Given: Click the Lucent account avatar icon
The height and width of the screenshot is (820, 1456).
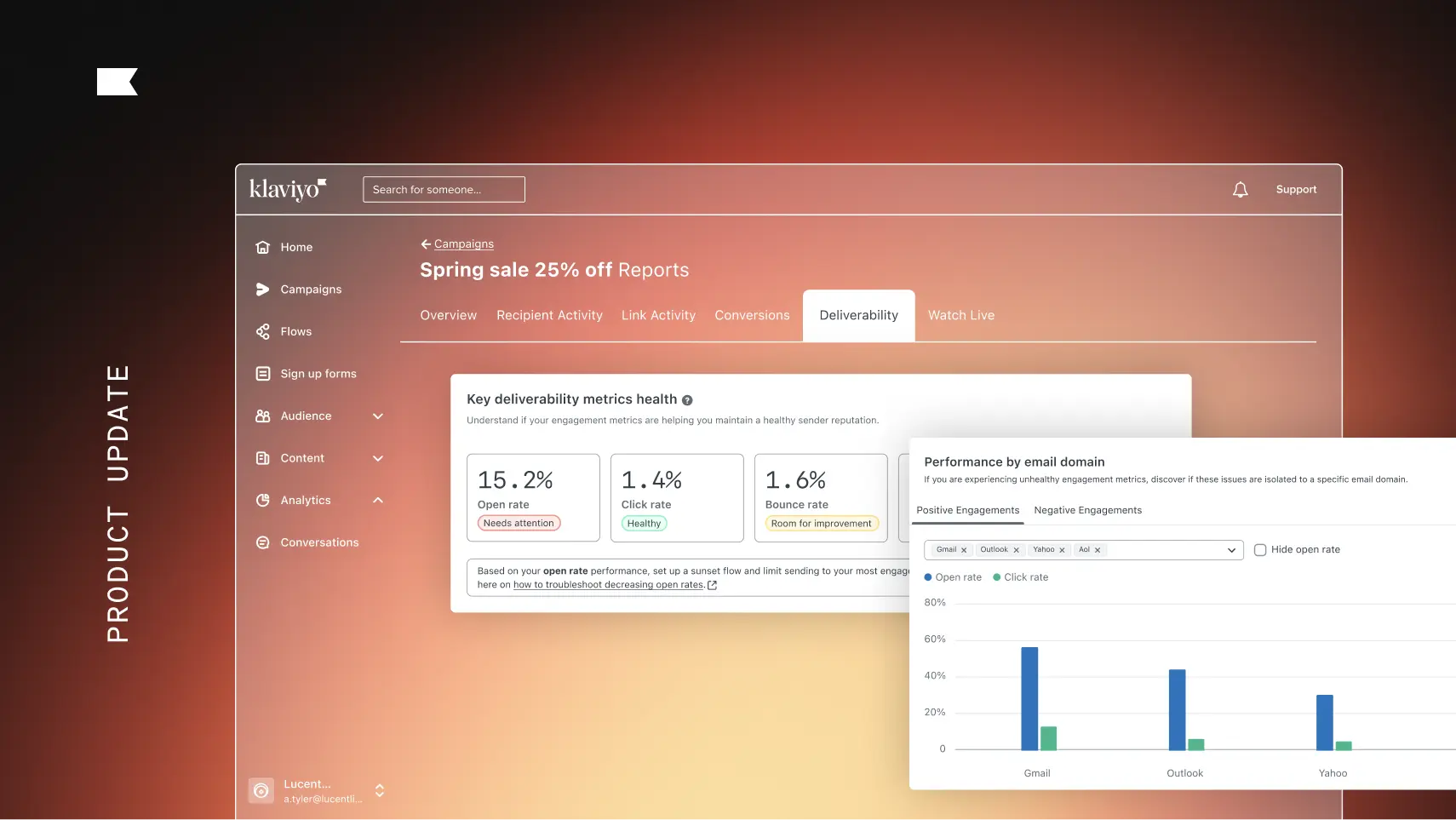Looking at the screenshot, I should pyautogui.click(x=261, y=791).
